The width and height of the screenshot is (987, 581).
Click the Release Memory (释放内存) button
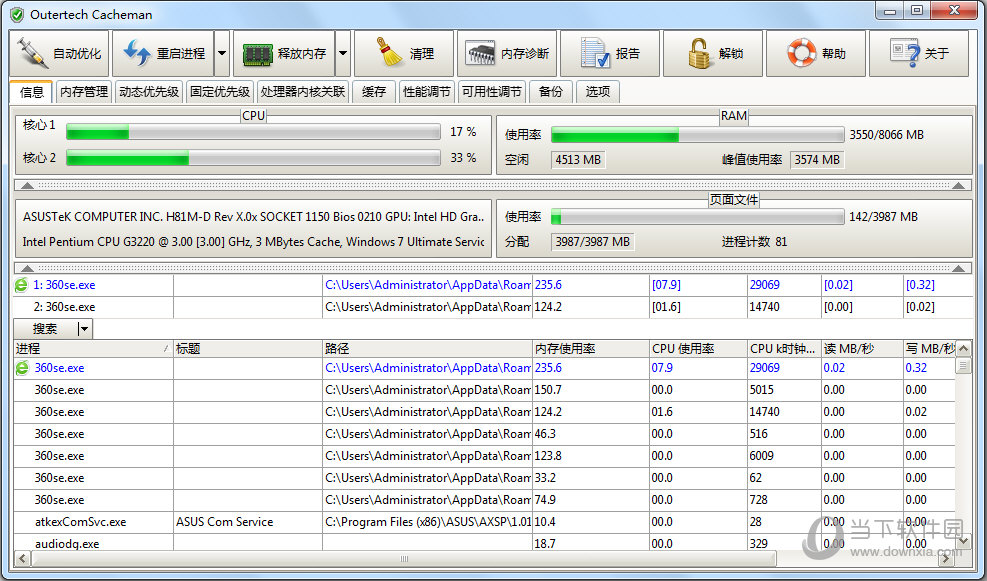[x=284, y=54]
